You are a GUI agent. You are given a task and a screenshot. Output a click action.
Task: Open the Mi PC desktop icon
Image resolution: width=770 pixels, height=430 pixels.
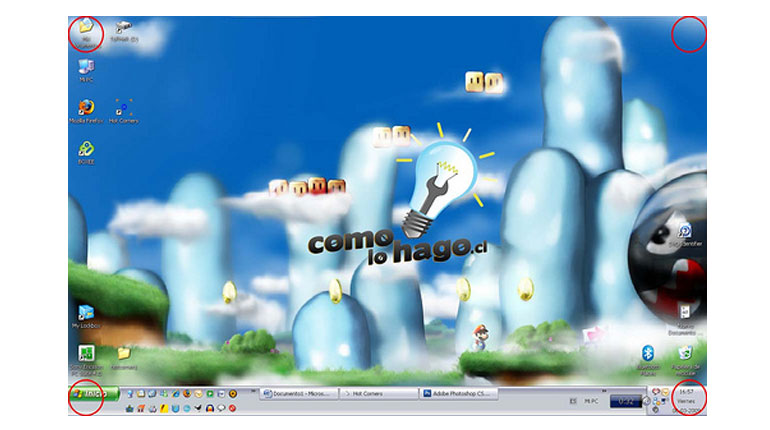pyautogui.click(x=86, y=67)
